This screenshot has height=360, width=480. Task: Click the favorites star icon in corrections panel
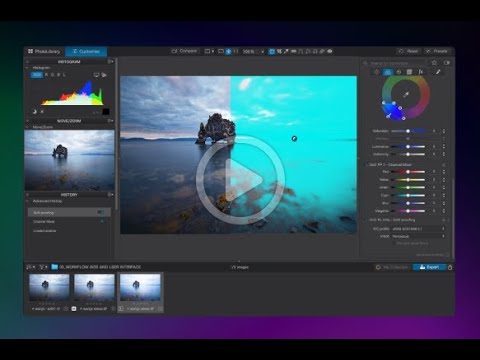(x=434, y=63)
